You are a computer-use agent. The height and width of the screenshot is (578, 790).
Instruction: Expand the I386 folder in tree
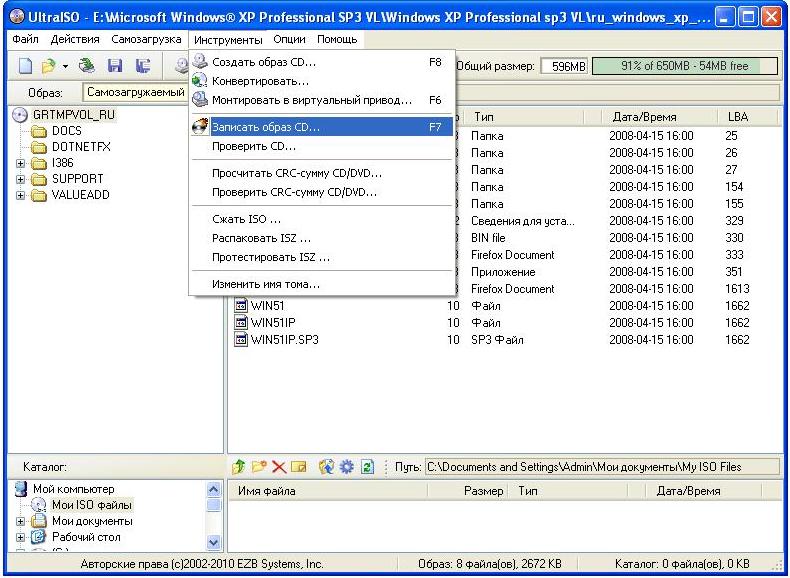tap(20, 163)
